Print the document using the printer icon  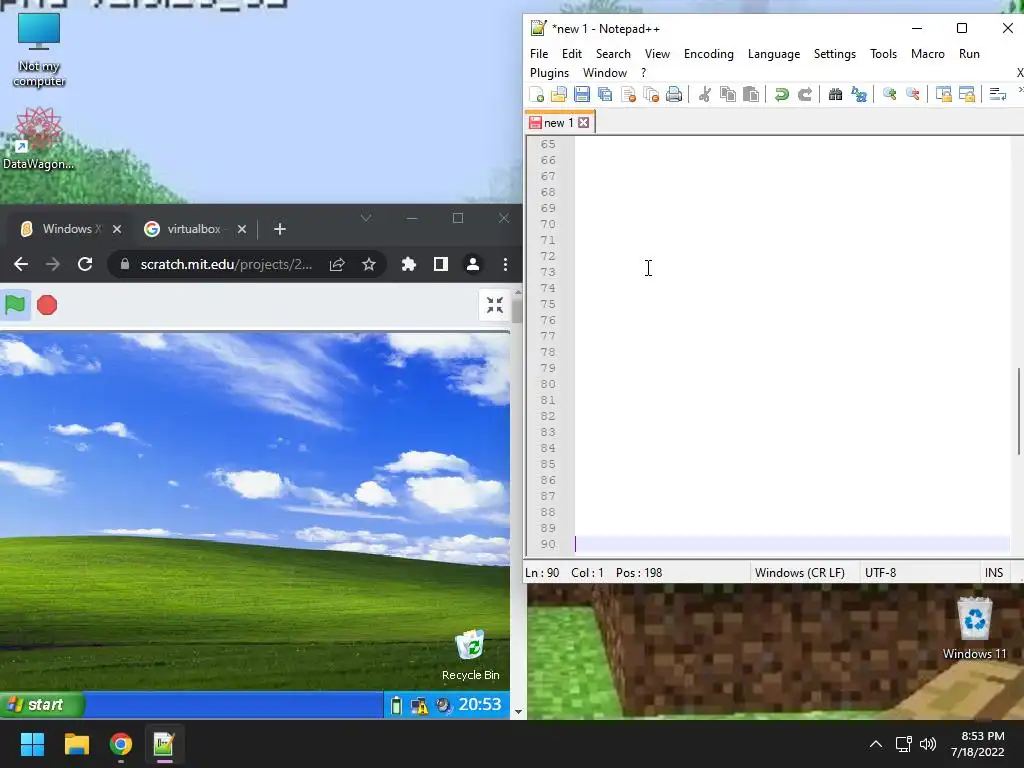[674, 94]
